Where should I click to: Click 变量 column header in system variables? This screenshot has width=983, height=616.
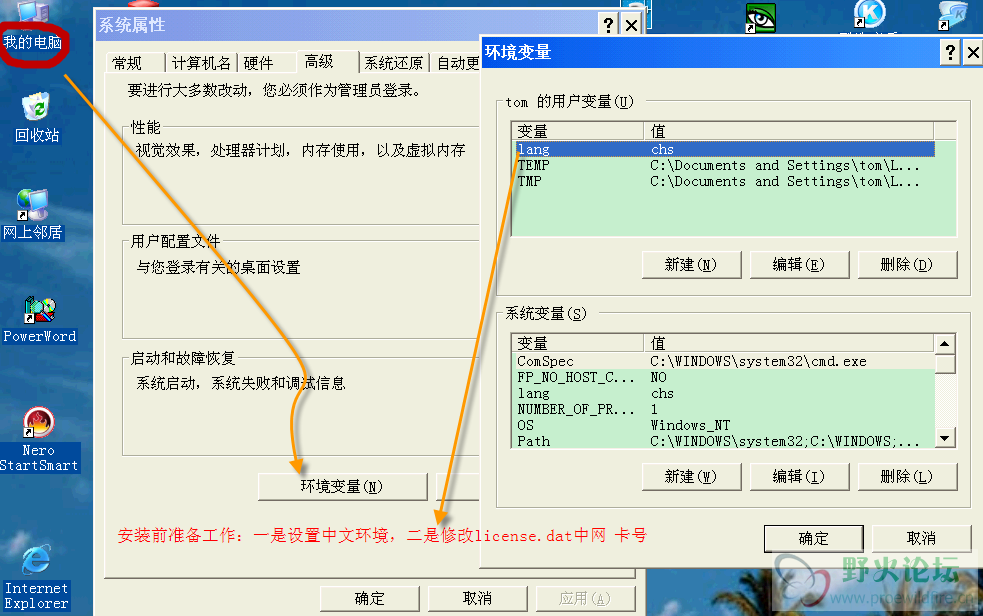pos(578,343)
